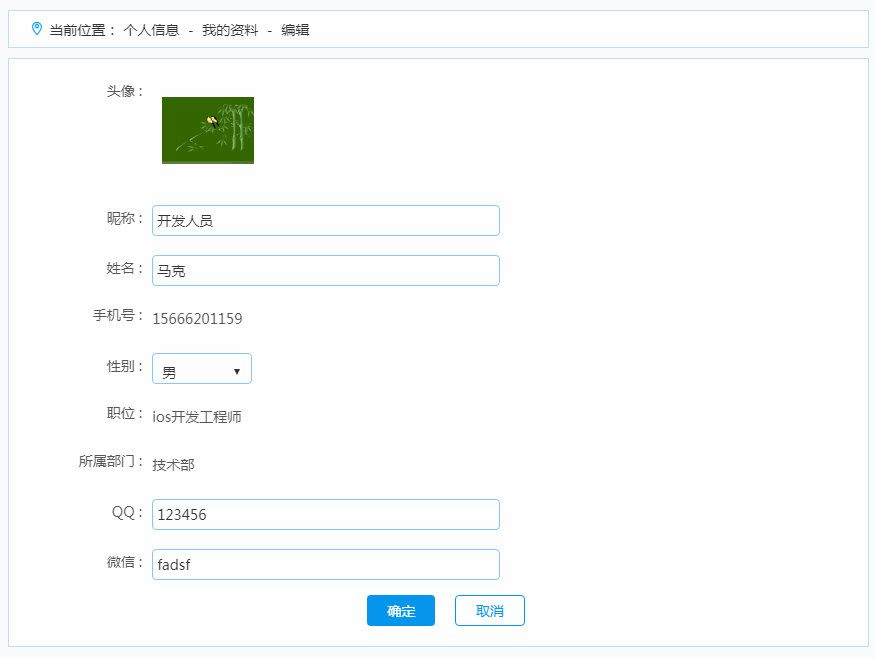Click the 所属部门 label
876x658 pixels.
(x=111, y=462)
